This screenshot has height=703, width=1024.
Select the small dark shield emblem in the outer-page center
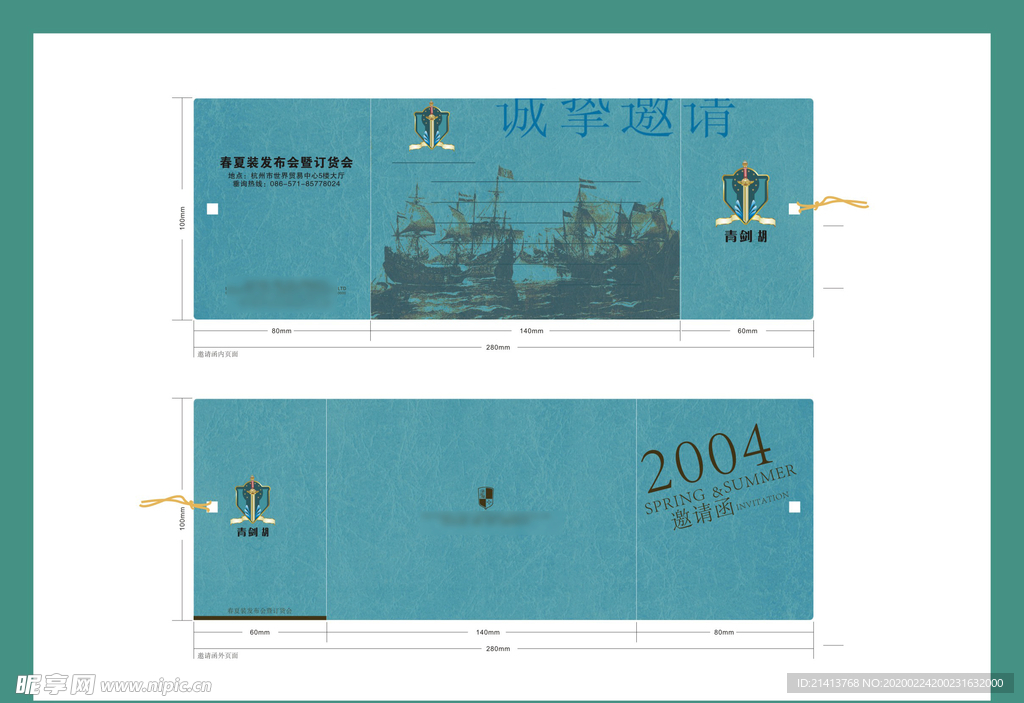(x=485, y=497)
